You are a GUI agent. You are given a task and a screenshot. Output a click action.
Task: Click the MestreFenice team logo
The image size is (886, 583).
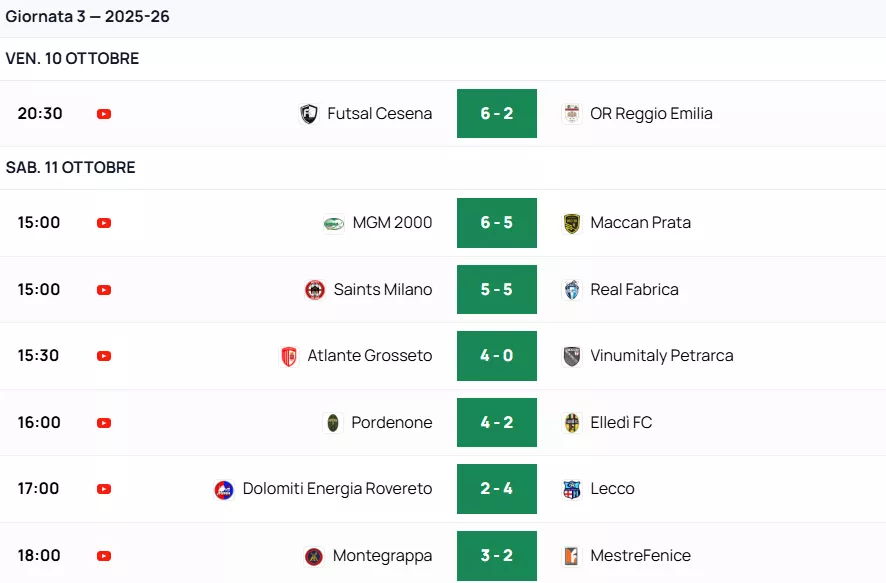click(x=572, y=556)
